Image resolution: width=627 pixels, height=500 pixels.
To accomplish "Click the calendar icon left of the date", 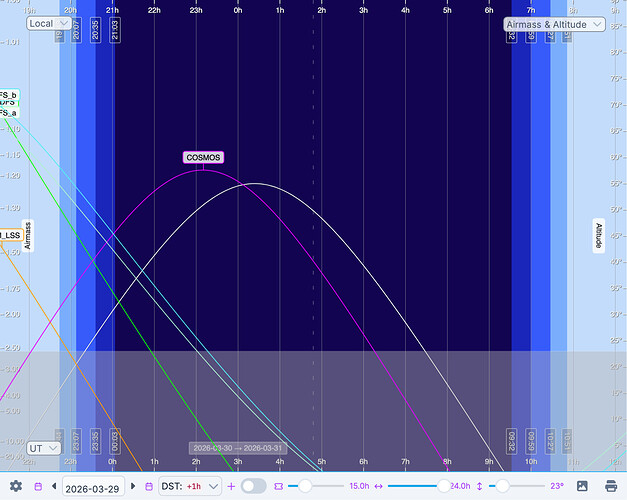I will pos(38,486).
